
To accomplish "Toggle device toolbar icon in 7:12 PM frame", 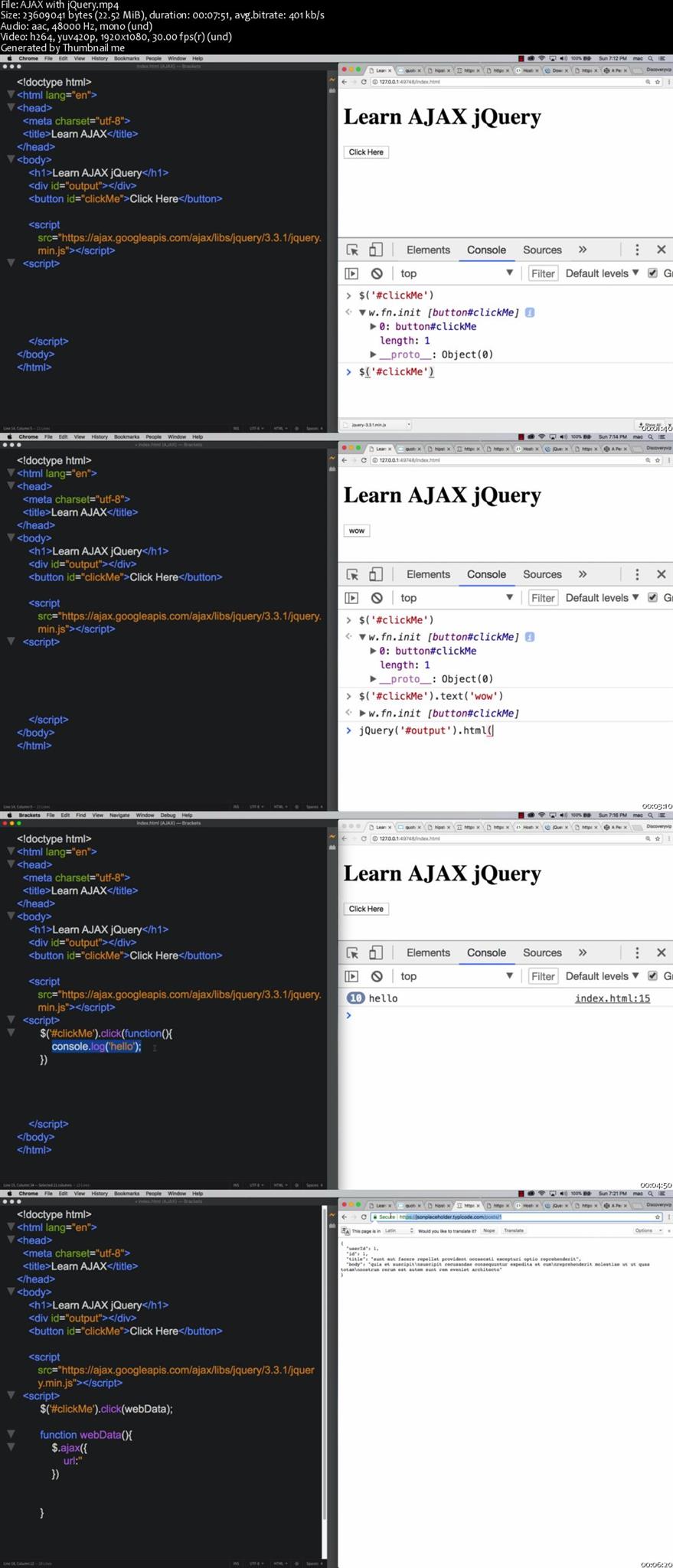I will click(x=375, y=250).
